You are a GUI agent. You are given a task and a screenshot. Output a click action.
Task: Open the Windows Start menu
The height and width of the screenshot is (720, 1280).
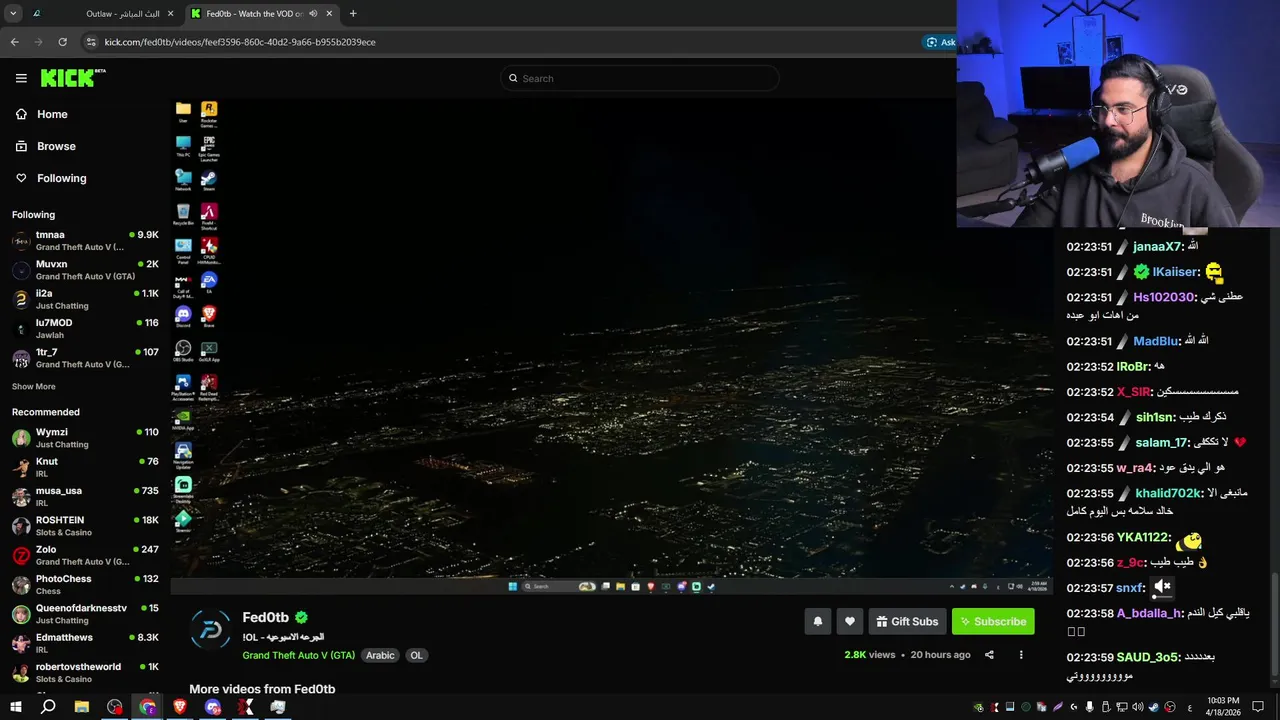tap(16, 707)
